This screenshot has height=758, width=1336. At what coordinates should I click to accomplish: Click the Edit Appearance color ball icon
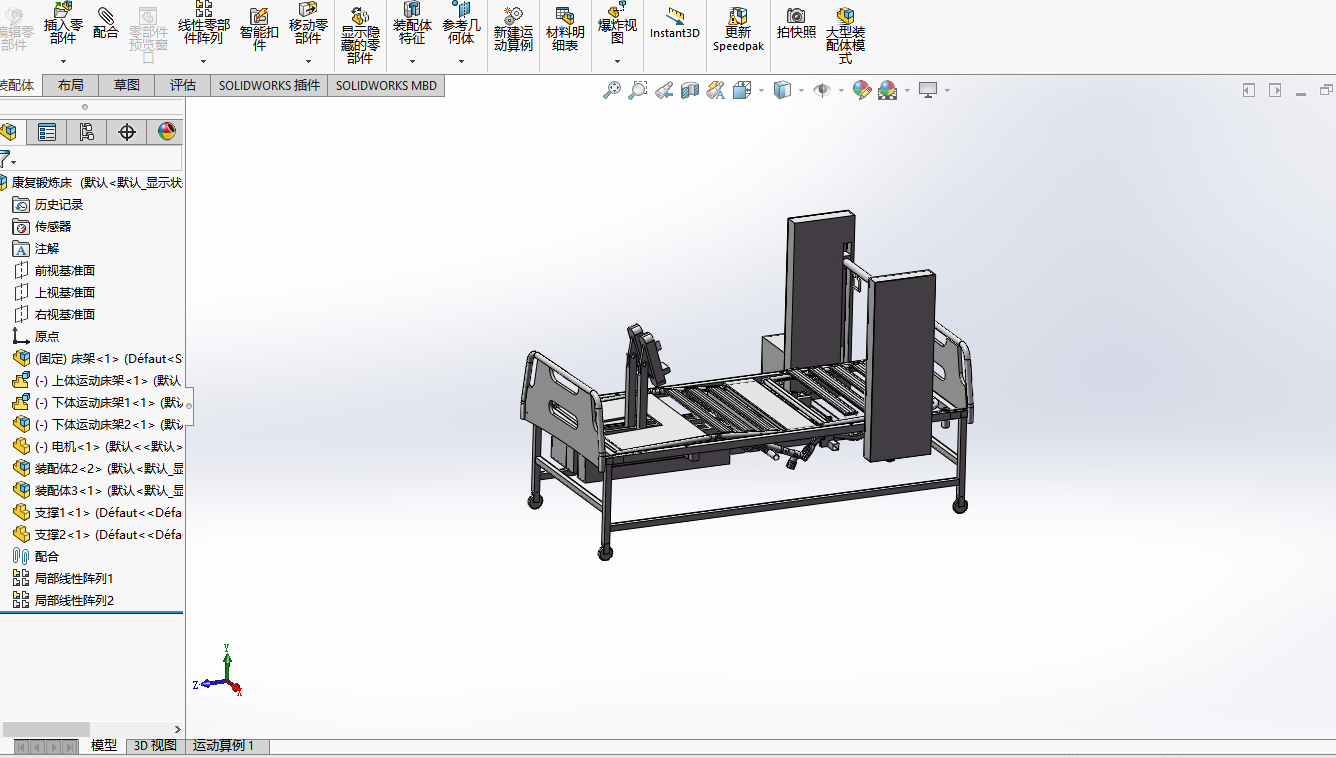861,90
